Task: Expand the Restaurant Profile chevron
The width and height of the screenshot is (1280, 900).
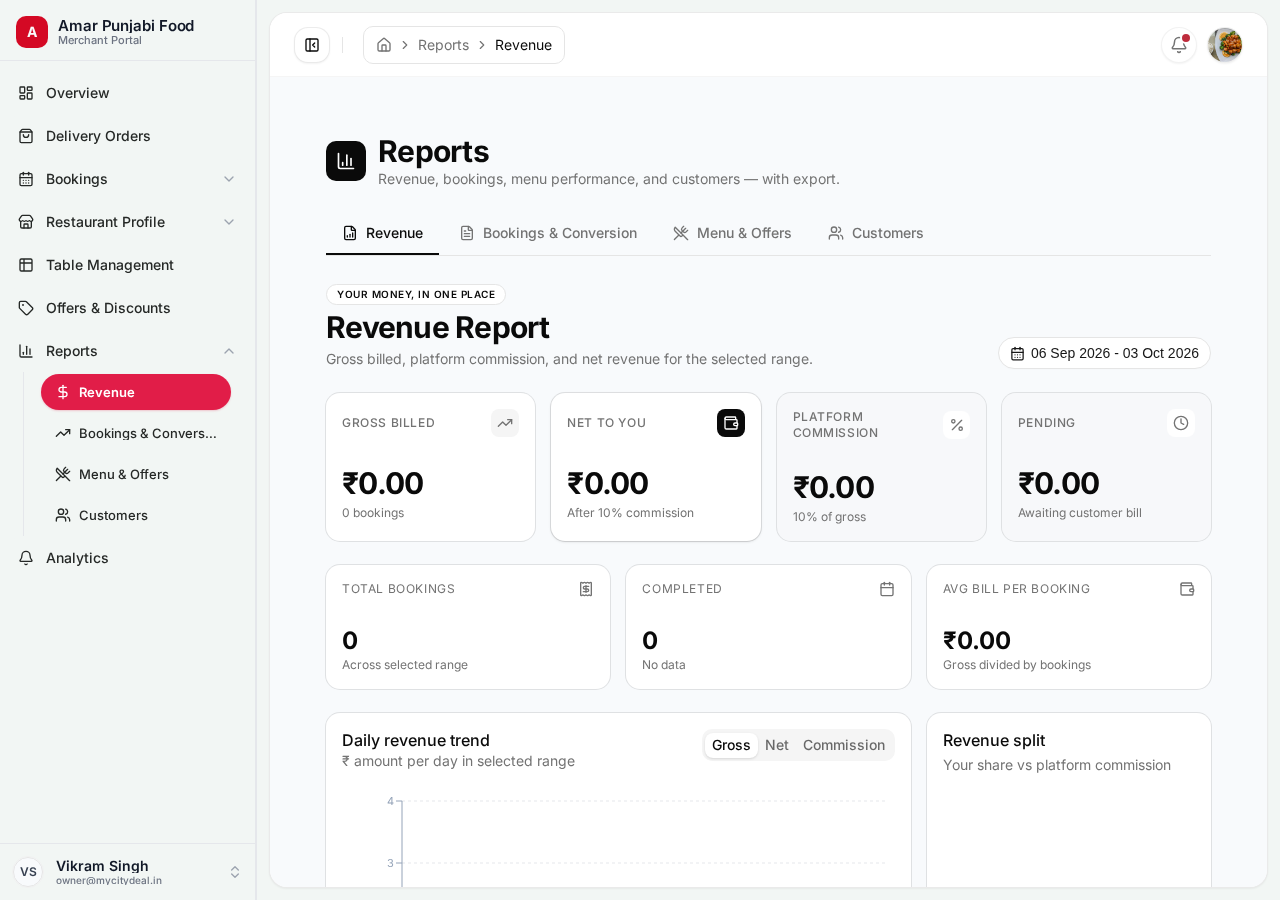Action: pos(229,222)
